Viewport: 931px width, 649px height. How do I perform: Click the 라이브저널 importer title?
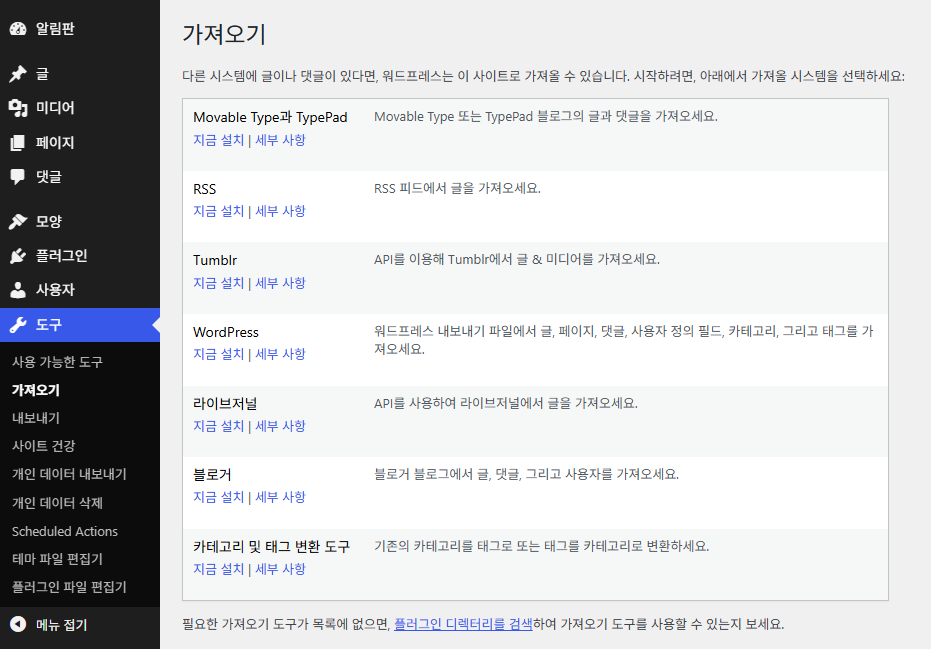click(225, 404)
